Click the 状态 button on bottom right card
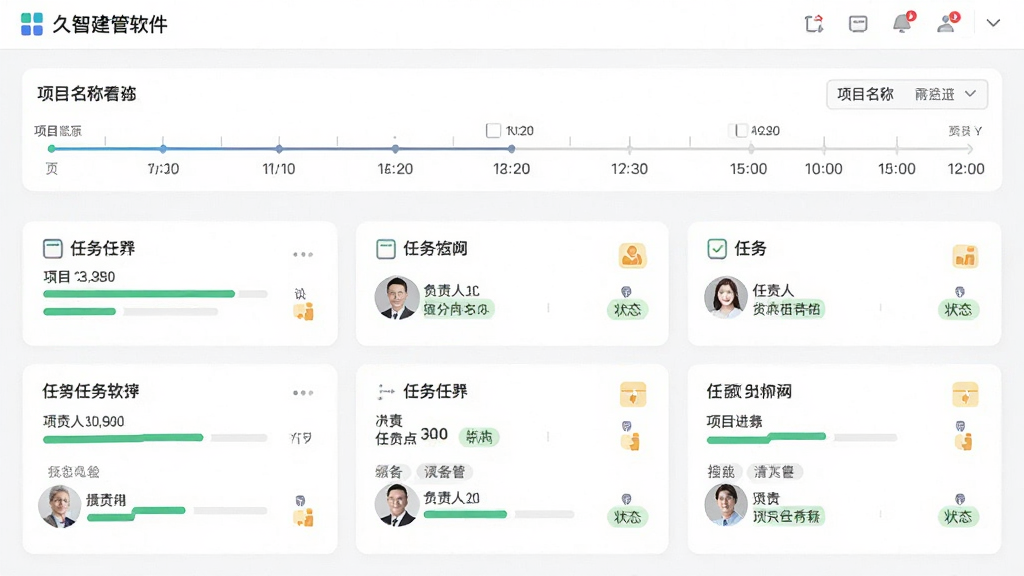Viewport: 1024px width, 576px height. pyautogui.click(x=958, y=517)
